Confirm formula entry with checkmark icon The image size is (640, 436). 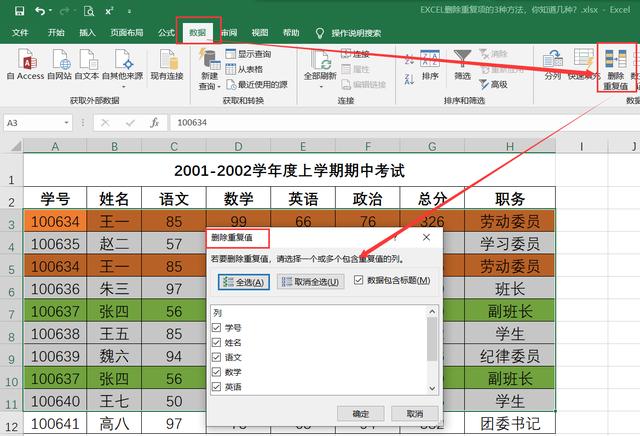130,122
